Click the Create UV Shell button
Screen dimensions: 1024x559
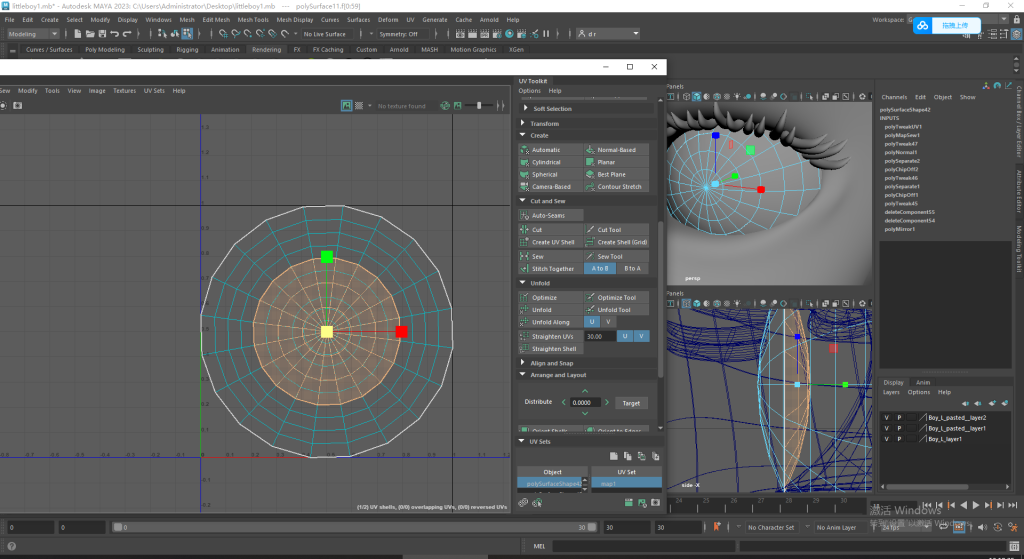click(550, 242)
